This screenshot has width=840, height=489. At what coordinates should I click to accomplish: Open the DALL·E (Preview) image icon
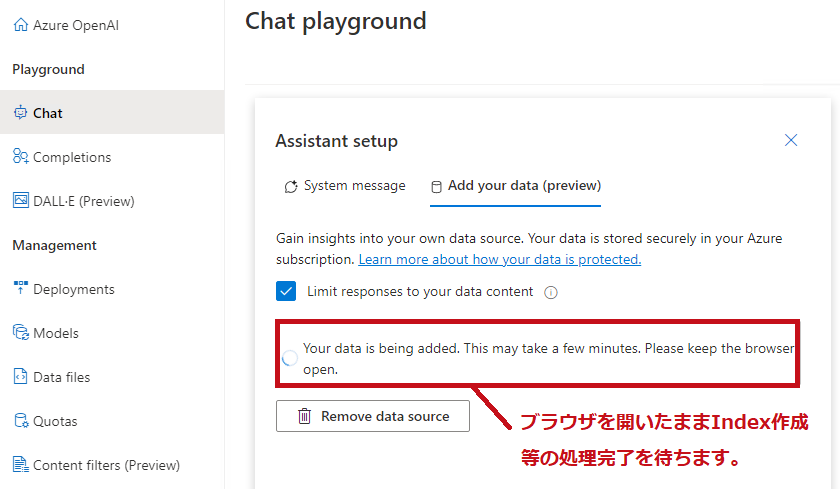20,200
